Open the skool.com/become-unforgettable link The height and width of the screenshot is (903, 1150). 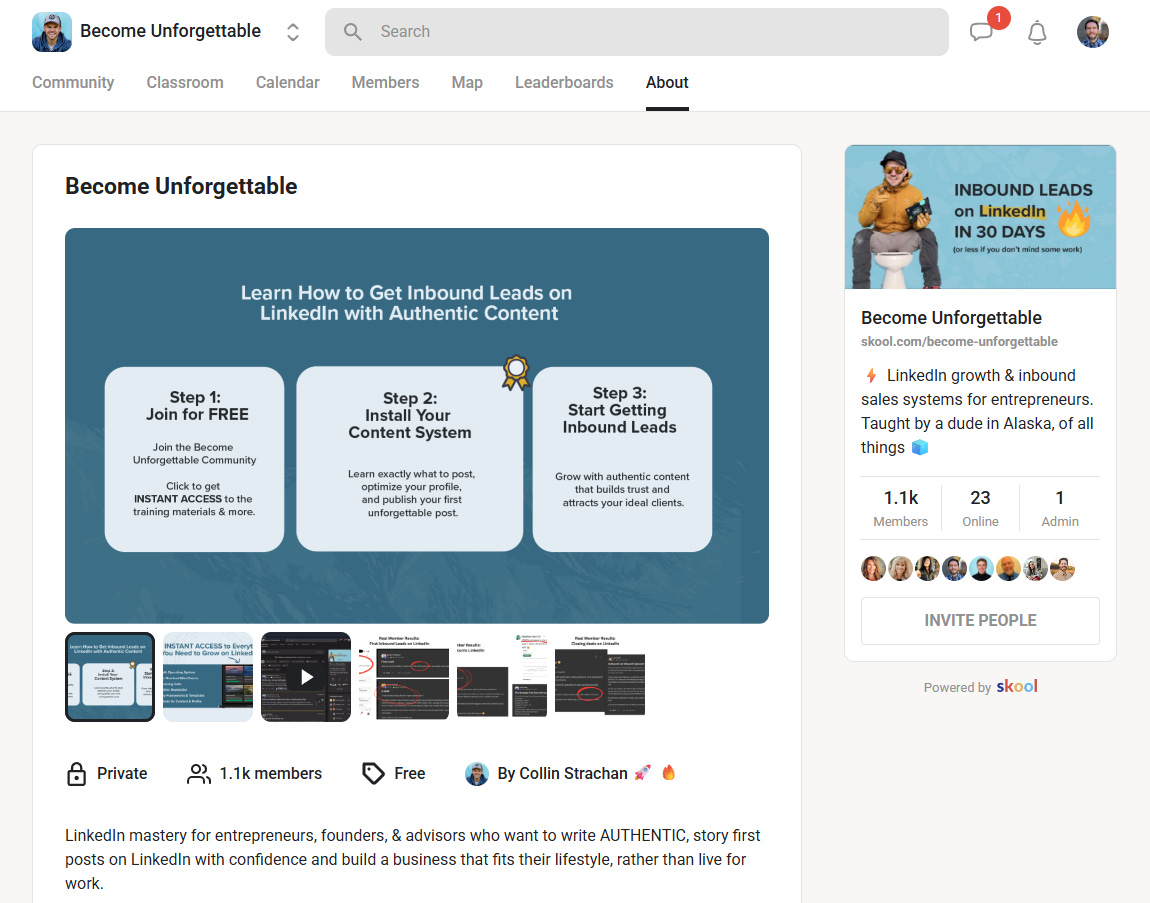coord(959,342)
